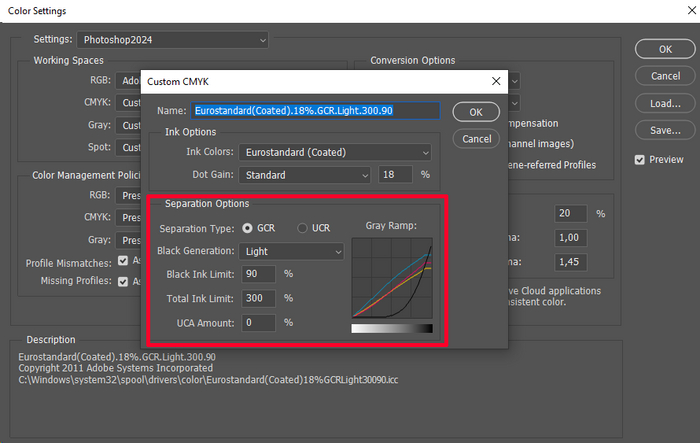Open the Gray color management policy dropdown
This screenshot has height=443, width=700.
click(128, 240)
